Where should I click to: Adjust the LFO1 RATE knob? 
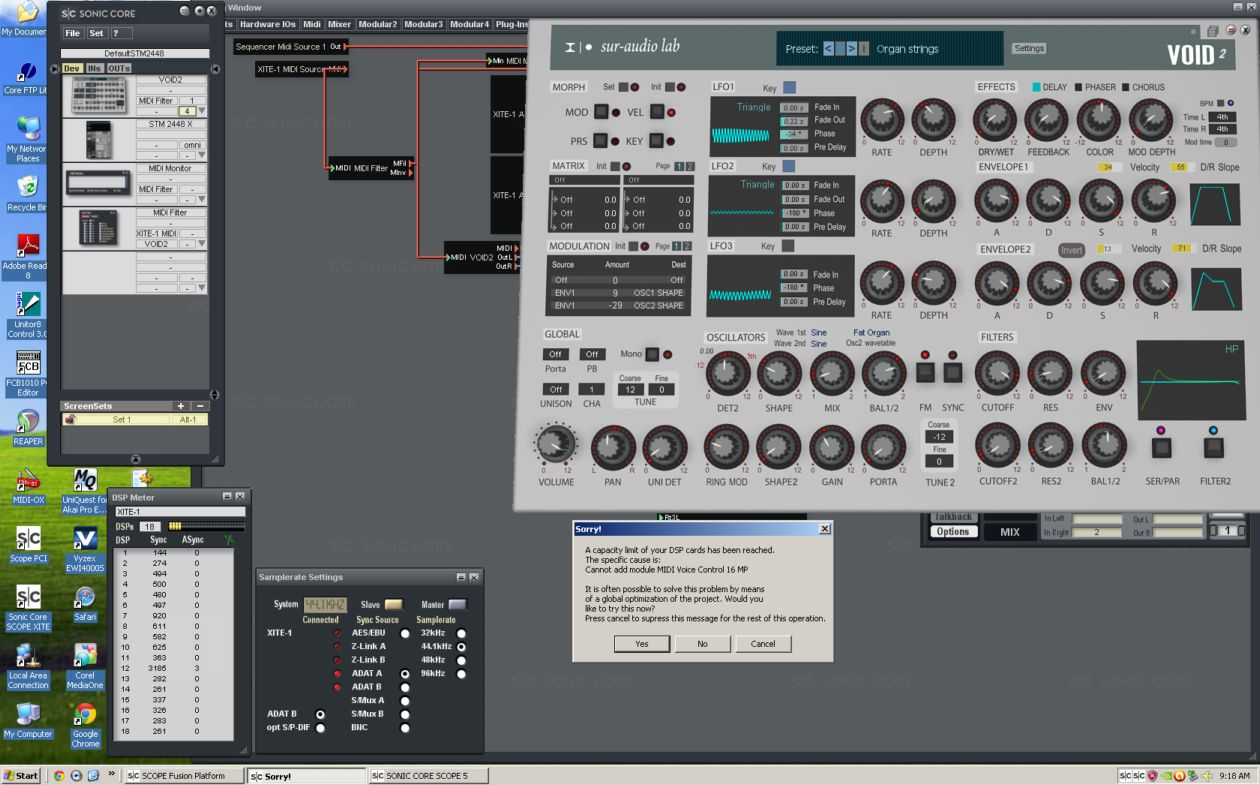tap(881, 121)
